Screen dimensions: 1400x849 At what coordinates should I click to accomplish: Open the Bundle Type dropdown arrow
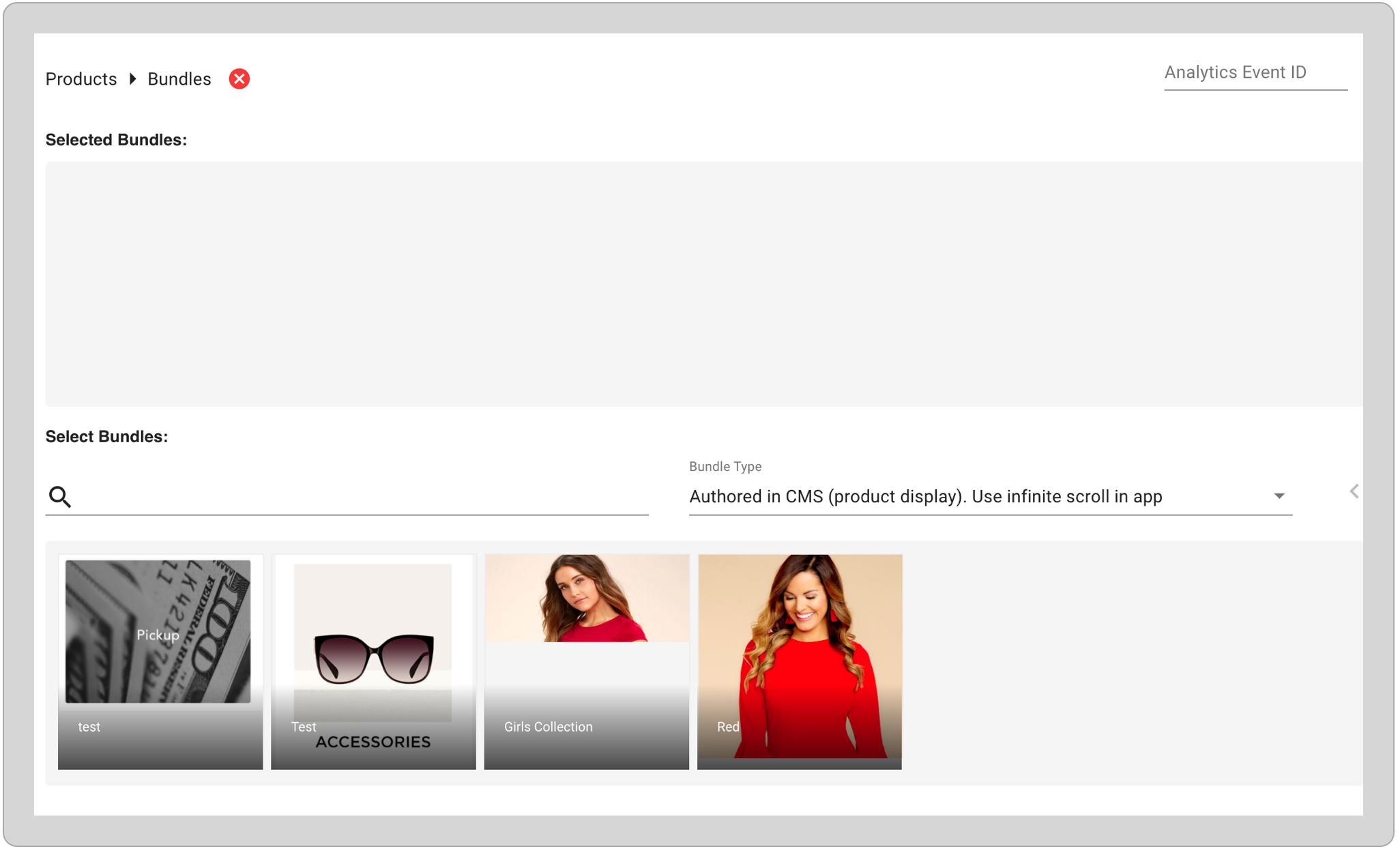click(x=1279, y=496)
